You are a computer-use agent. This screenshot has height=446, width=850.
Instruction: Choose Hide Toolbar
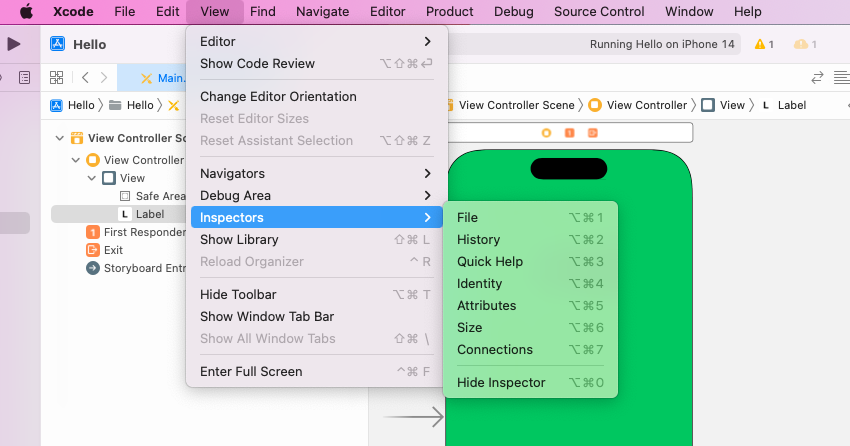(x=317, y=294)
